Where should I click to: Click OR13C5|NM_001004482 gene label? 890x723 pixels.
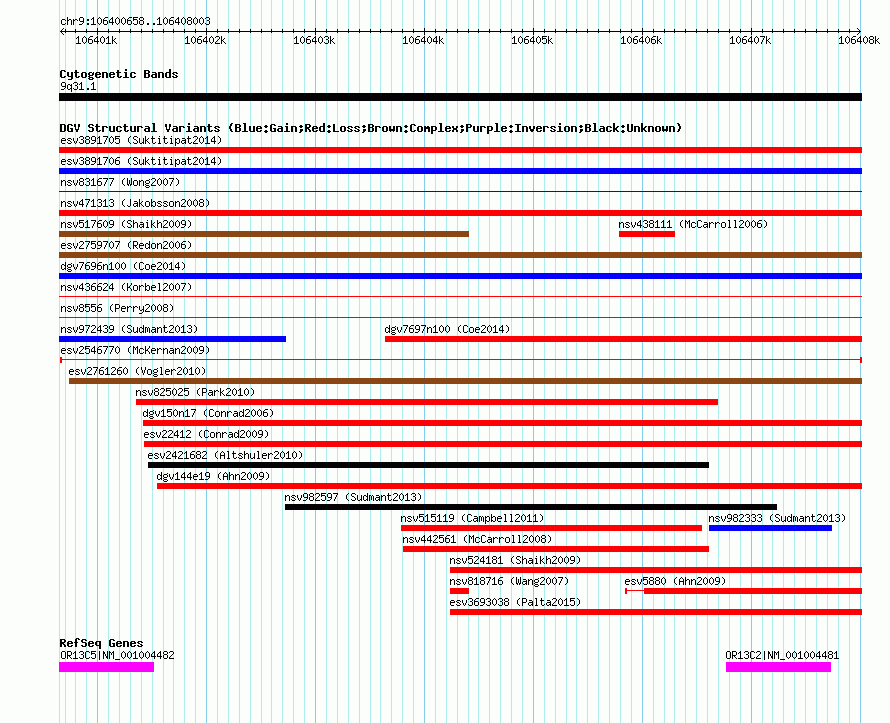[117, 655]
